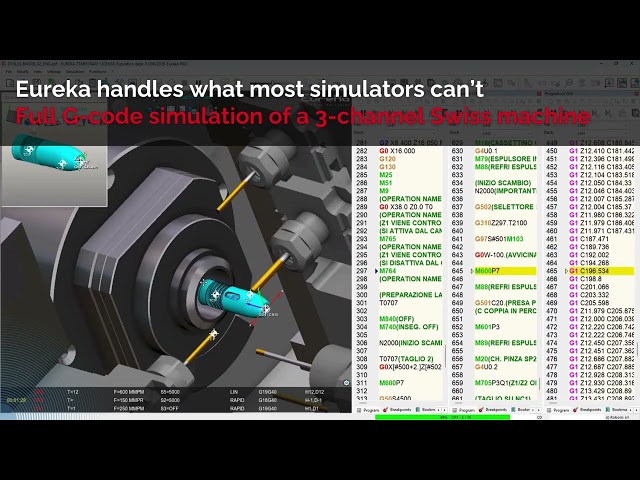Viewport: 640px width, 480px height.
Task: Select Program tab below the M600P7 code panel
Action: coord(463,410)
